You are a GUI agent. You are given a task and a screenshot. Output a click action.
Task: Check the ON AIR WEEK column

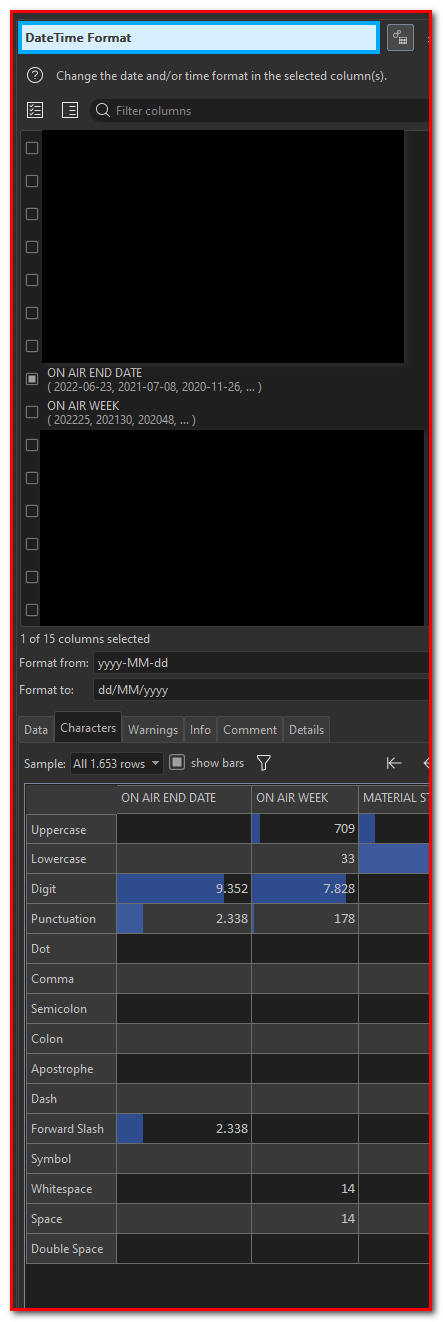pyautogui.click(x=32, y=412)
